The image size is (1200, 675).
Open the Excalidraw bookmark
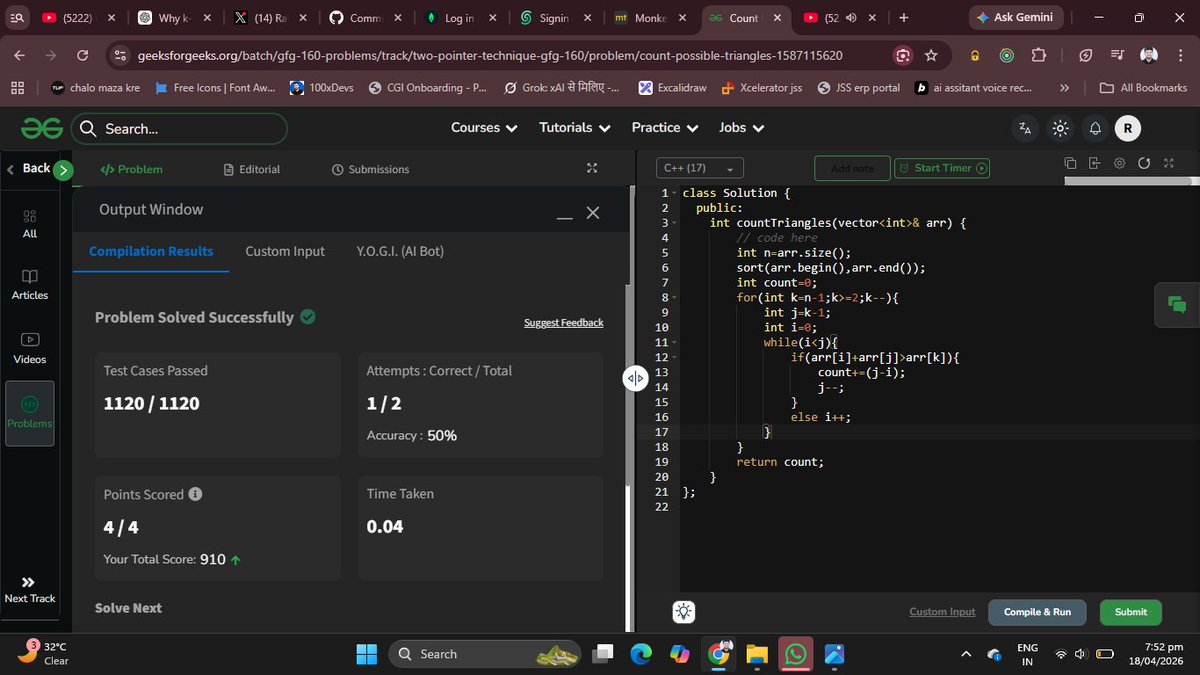click(x=672, y=88)
